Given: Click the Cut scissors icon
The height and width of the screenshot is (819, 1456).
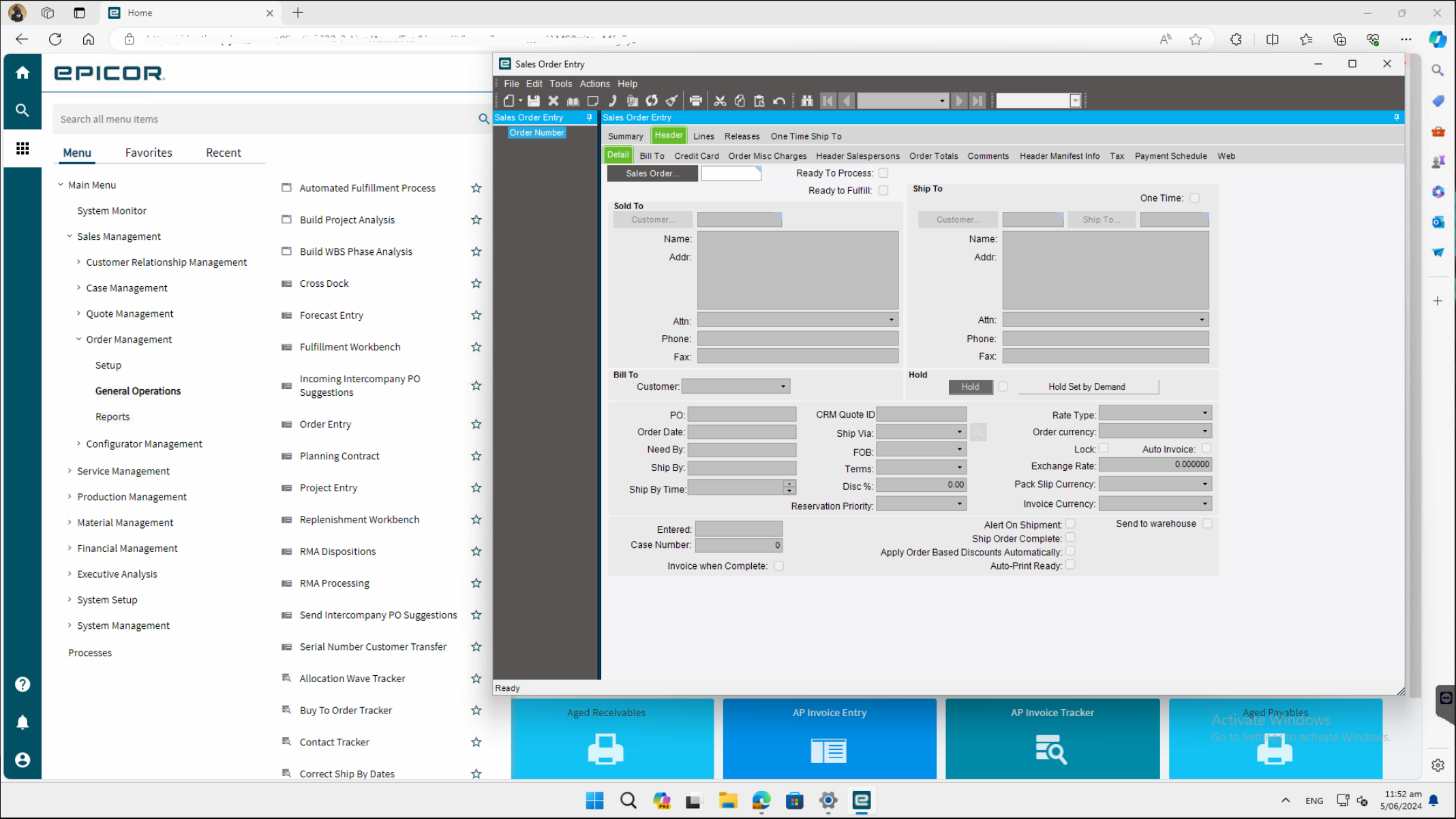Looking at the screenshot, I should pos(720,101).
